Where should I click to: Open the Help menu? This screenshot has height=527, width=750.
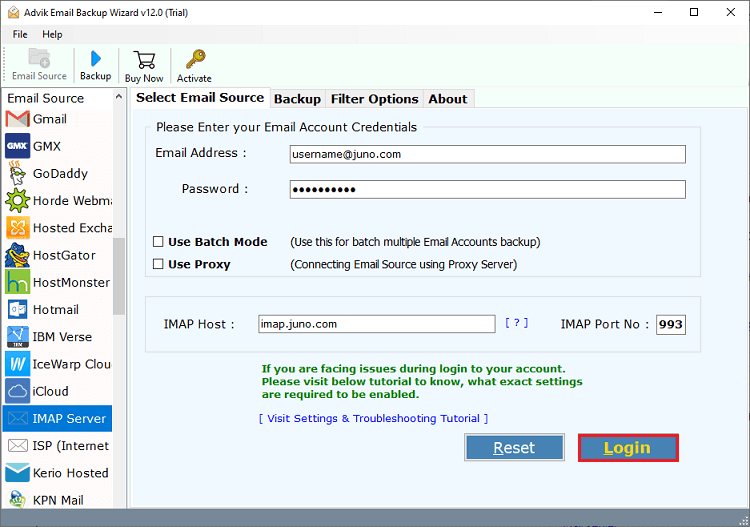pos(52,34)
